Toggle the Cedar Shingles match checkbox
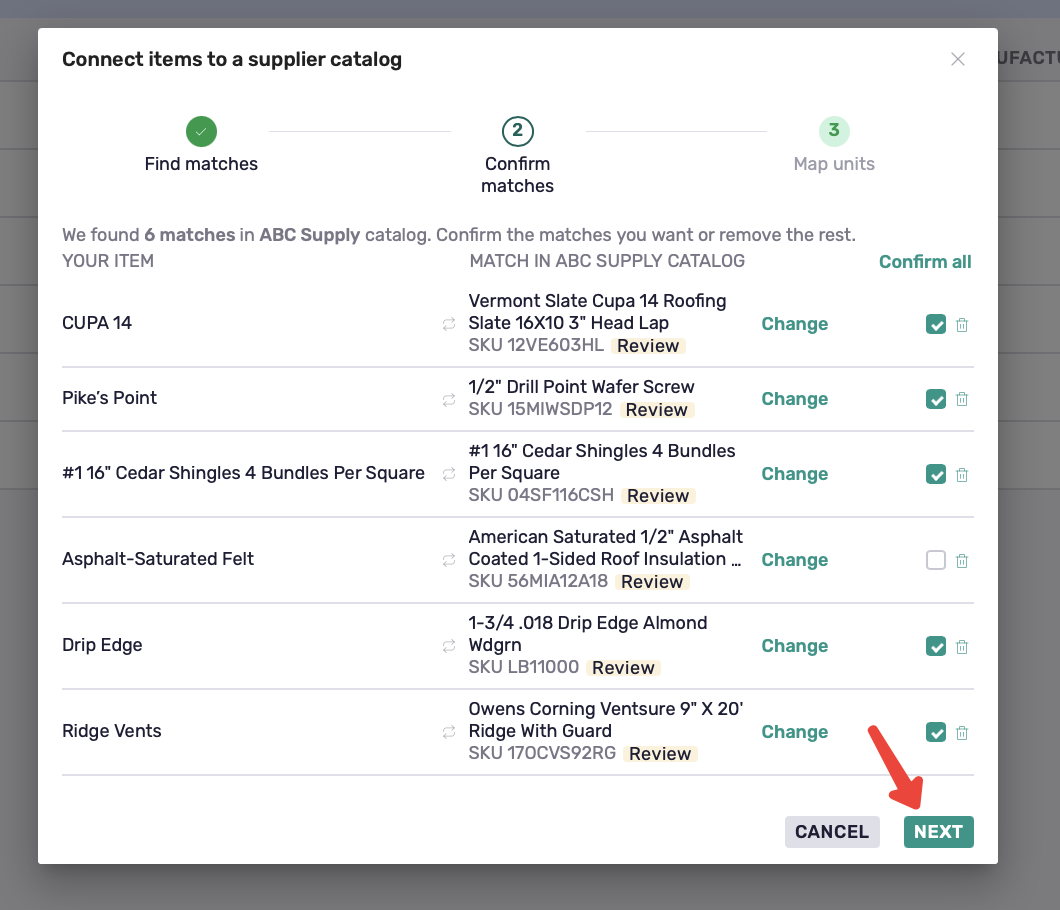The width and height of the screenshot is (1060, 910). (936, 475)
